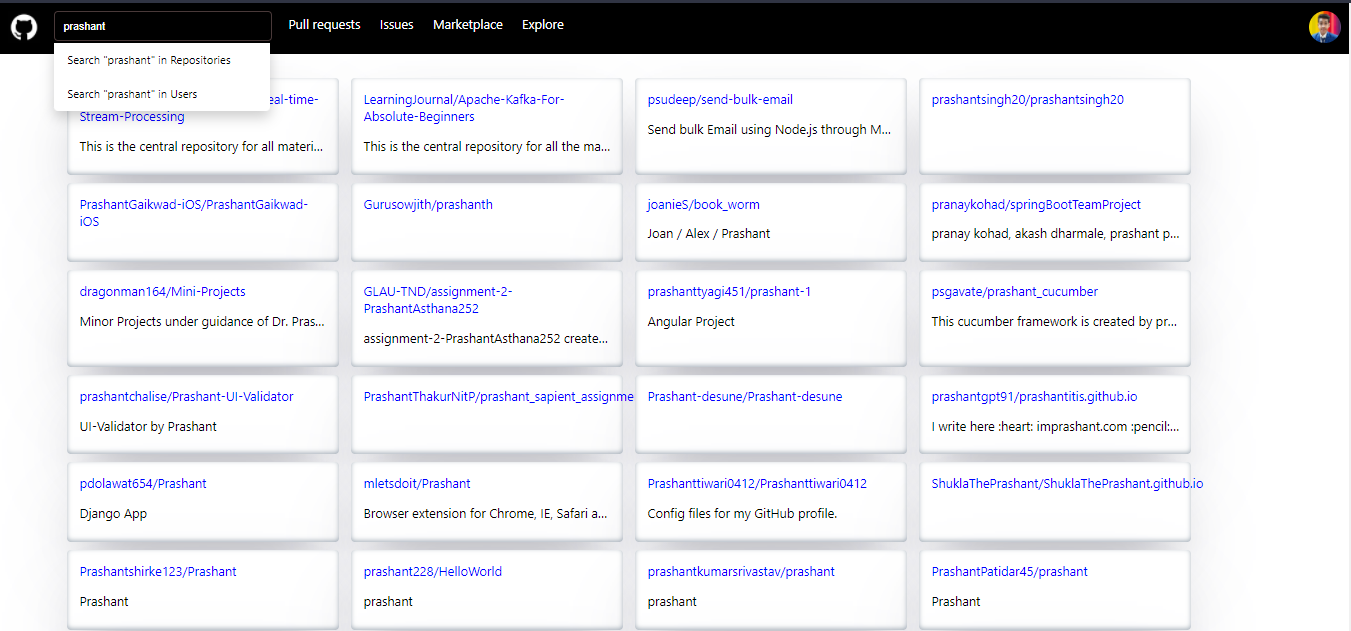Open the joanieS/book_worm repository

[x=704, y=204]
